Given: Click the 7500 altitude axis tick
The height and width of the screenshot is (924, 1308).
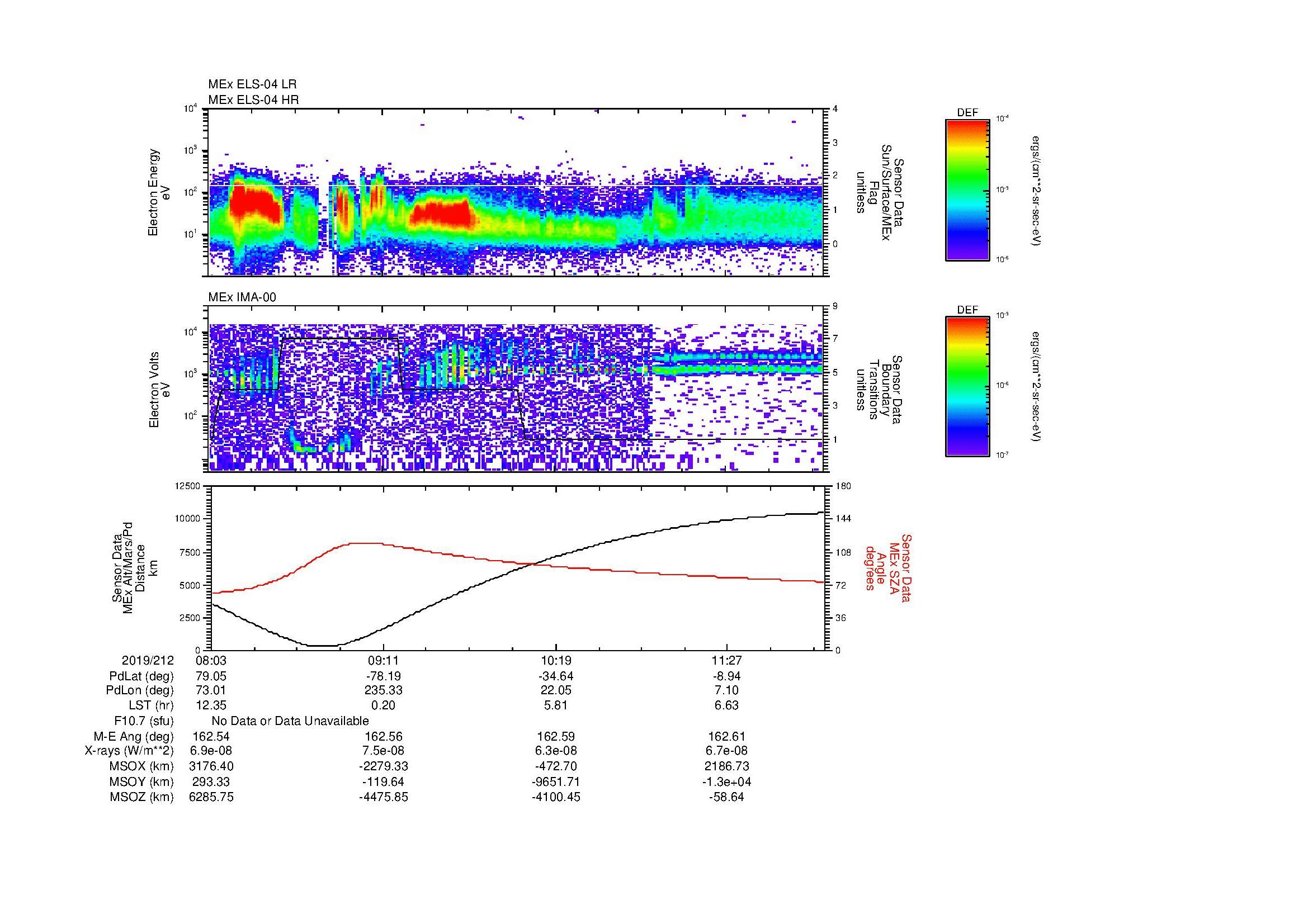Looking at the screenshot, I should pos(191,552).
